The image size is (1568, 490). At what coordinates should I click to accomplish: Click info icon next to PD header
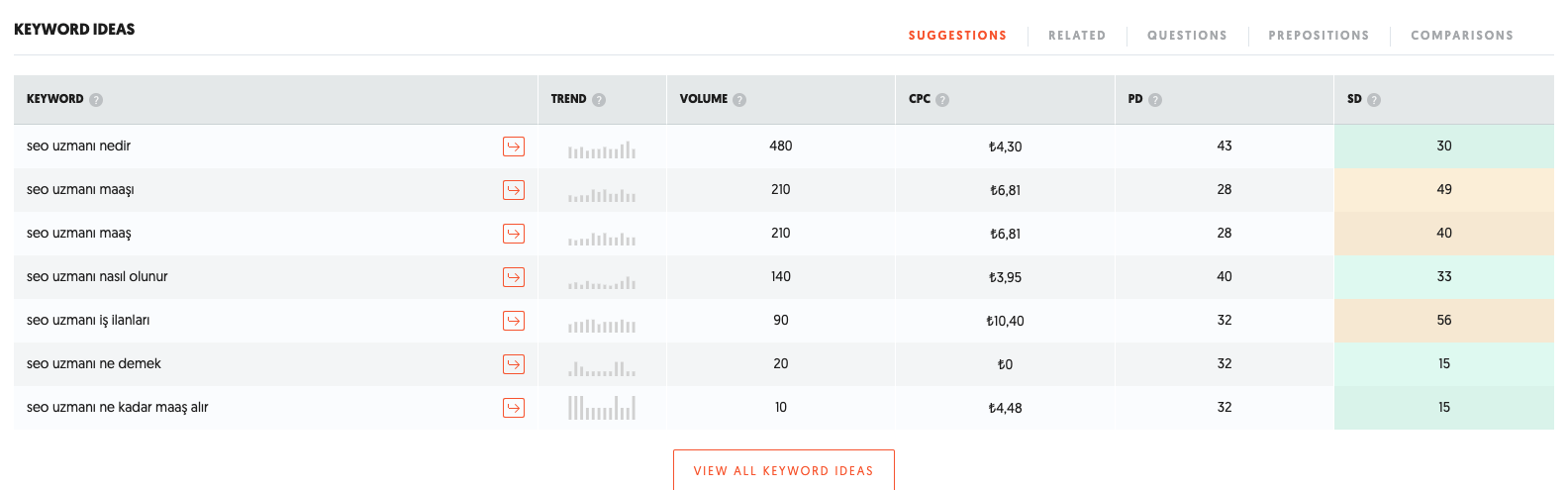coord(1155,100)
